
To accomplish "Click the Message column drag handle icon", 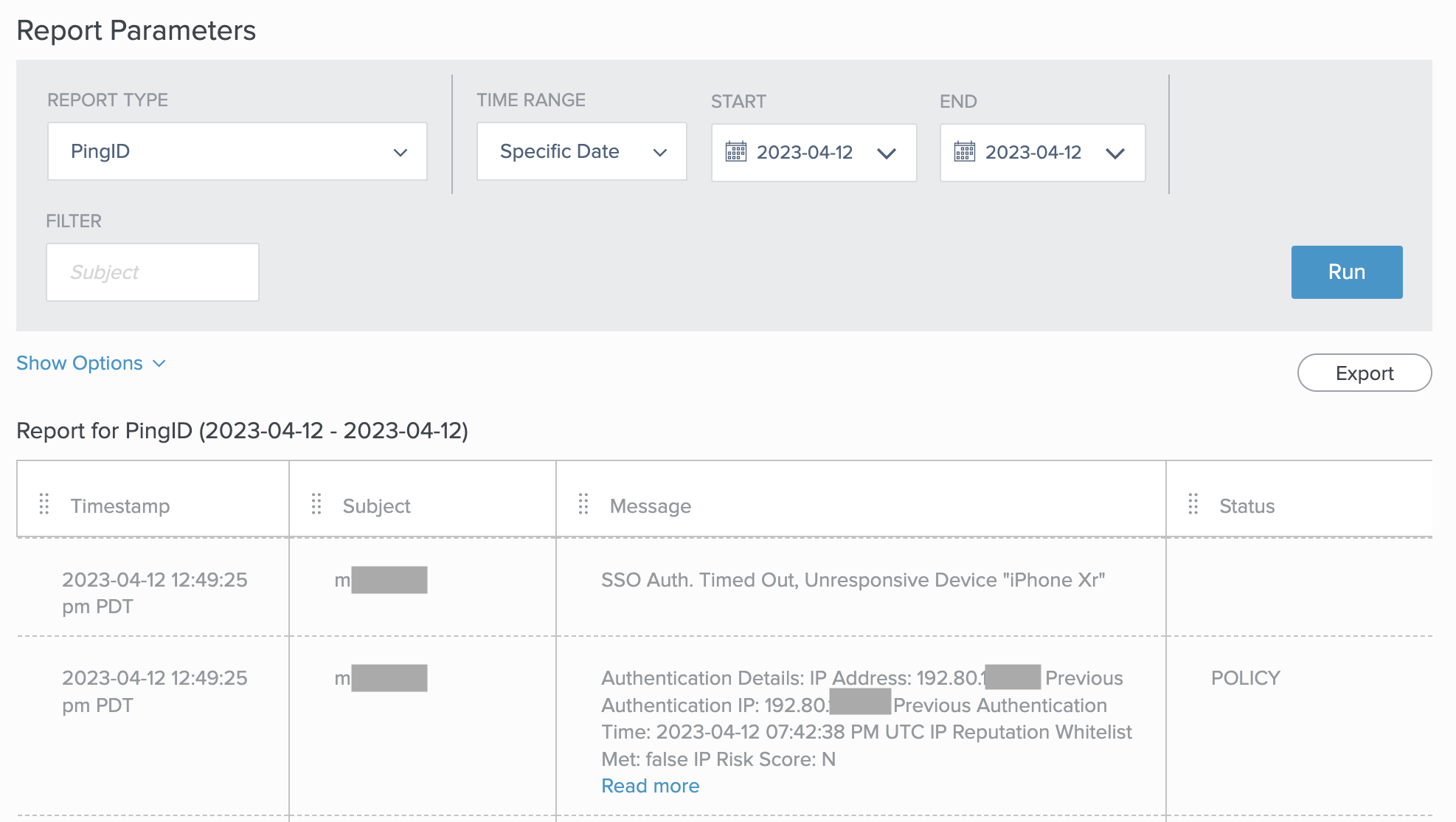I will click(583, 505).
